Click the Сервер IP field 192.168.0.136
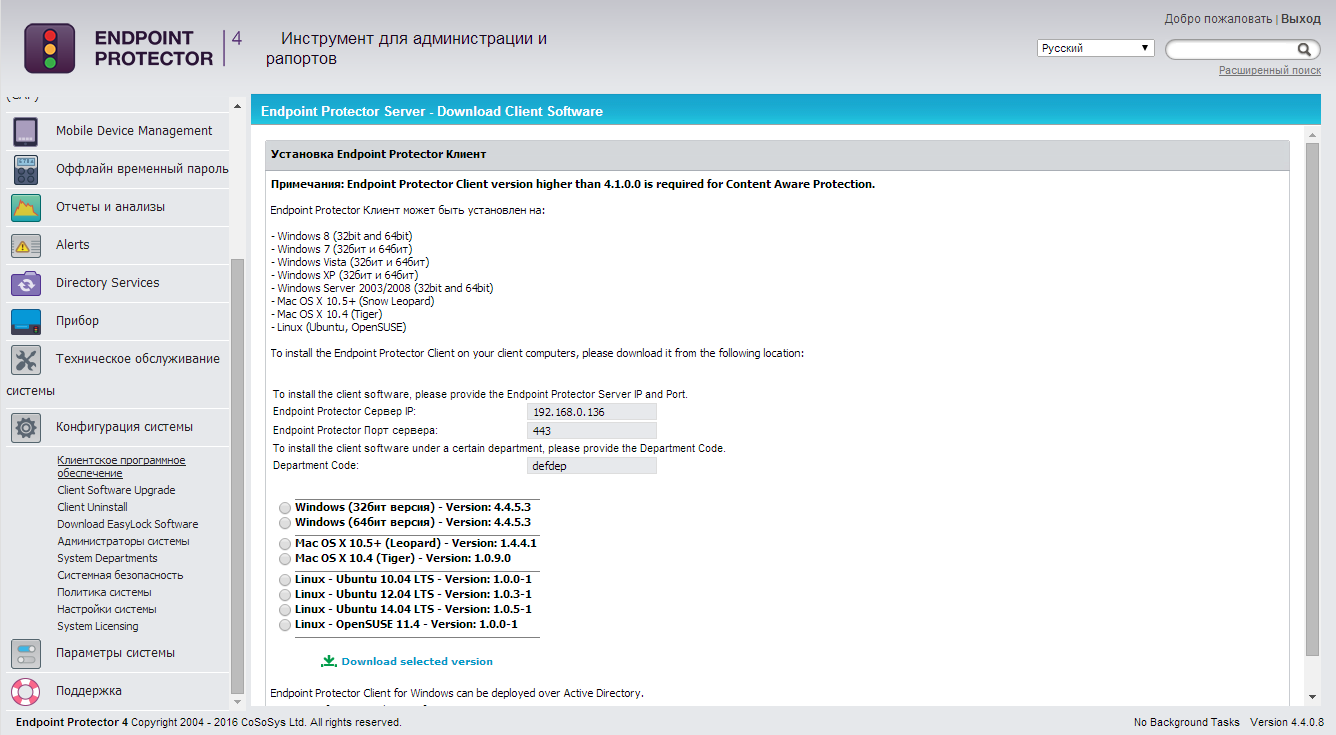The height and width of the screenshot is (735, 1336). click(592, 412)
